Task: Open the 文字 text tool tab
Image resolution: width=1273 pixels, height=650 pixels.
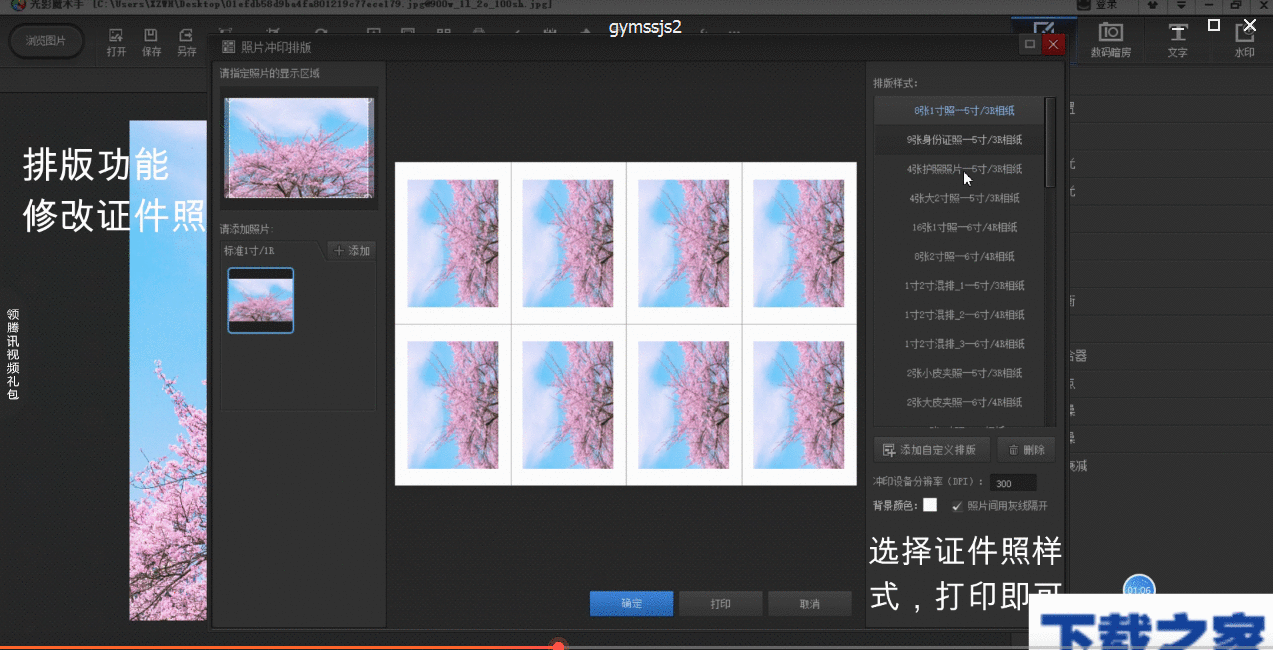Action: 1177,40
